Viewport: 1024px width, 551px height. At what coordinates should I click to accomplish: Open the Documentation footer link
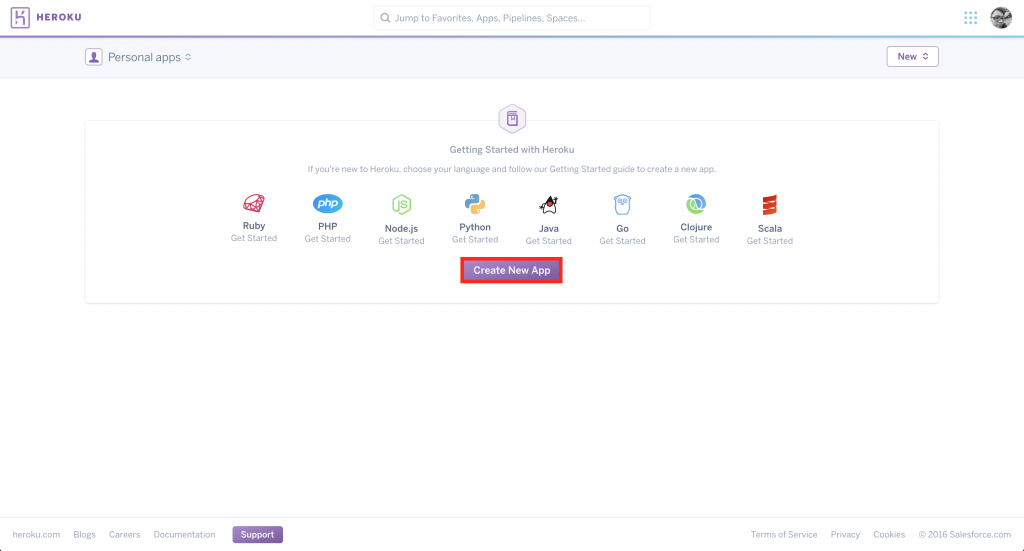pyautogui.click(x=184, y=534)
